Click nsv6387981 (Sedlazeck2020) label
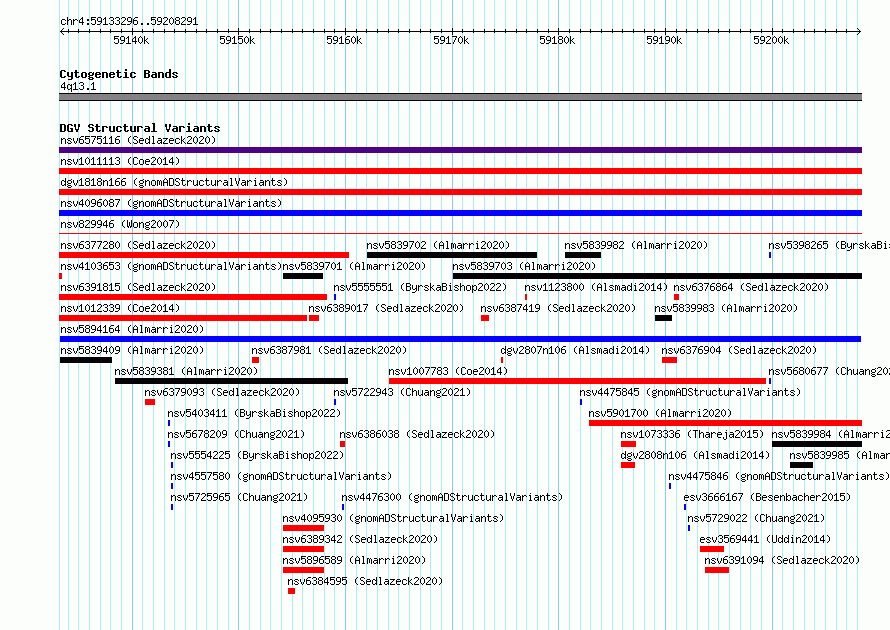890x630 pixels. click(x=329, y=350)
